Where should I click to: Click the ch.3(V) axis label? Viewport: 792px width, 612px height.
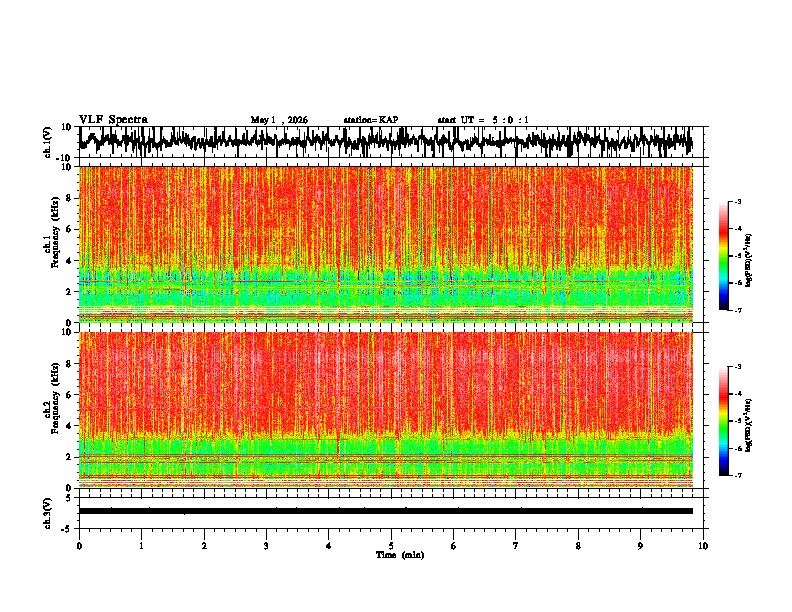point(48,514)
